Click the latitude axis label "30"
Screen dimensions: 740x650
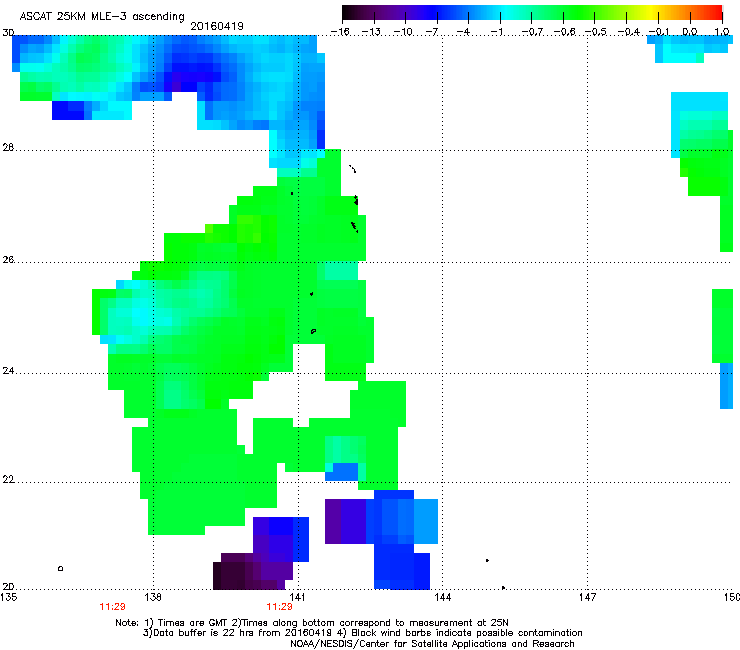tap(8, 33)
